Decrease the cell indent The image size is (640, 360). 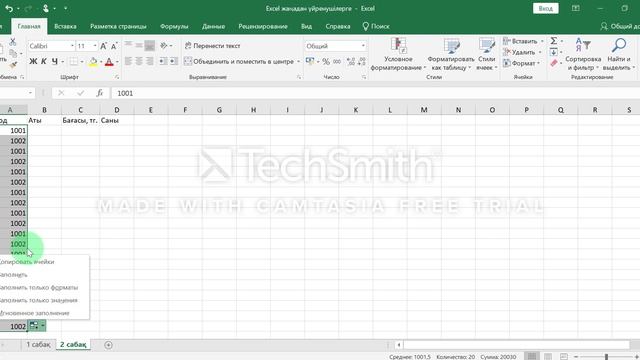(x=163, y=61)
